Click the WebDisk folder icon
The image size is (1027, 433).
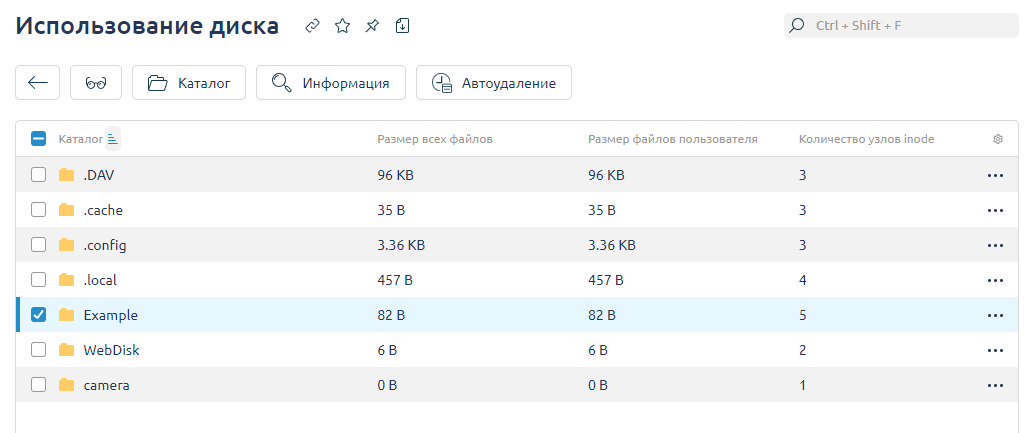tap(66, 350)
